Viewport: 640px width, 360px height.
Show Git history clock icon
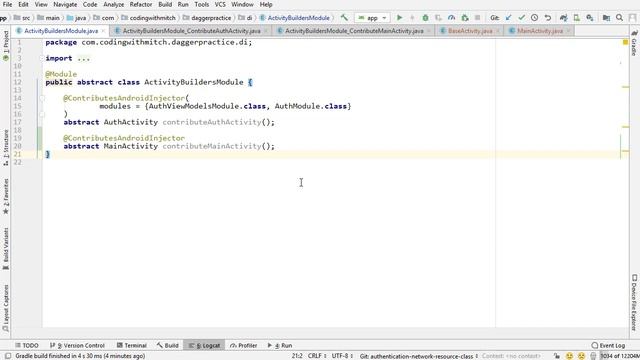pos(534,18)
